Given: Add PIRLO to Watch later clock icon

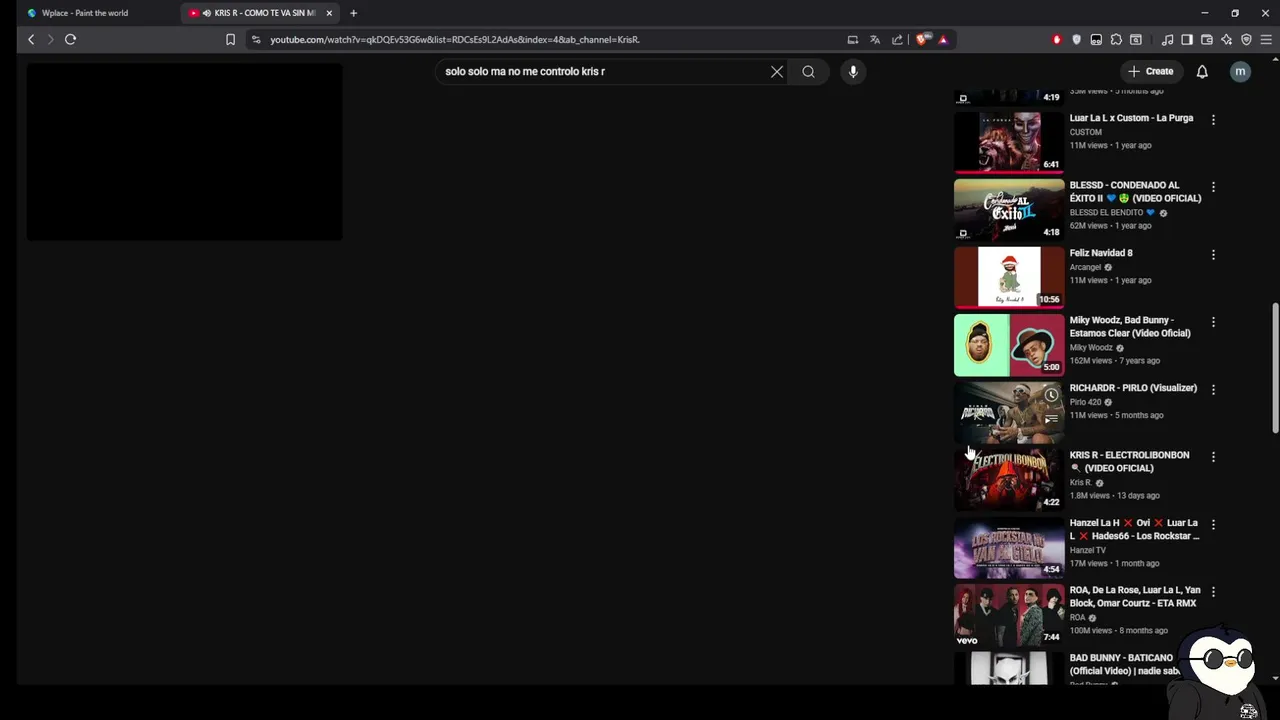Looking at the screenshot, I should 1051,395.
